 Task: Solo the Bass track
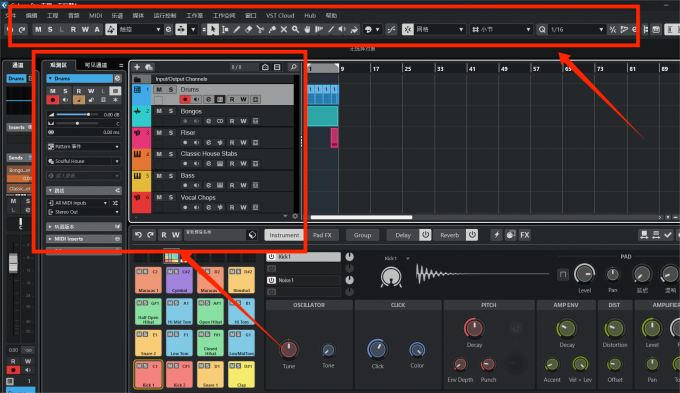(x=171, y=175)
